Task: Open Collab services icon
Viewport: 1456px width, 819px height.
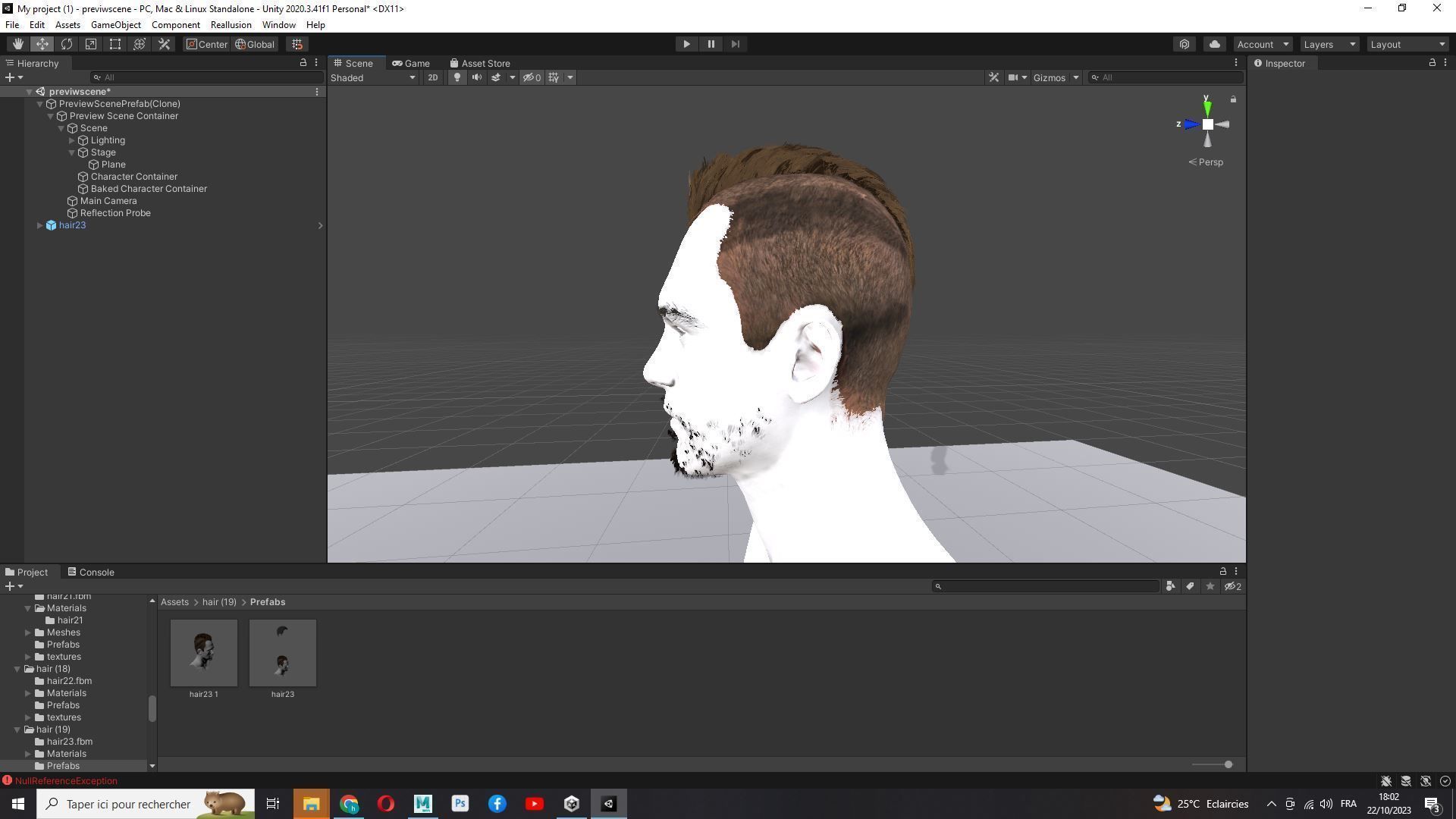Action: [1185, 44]
